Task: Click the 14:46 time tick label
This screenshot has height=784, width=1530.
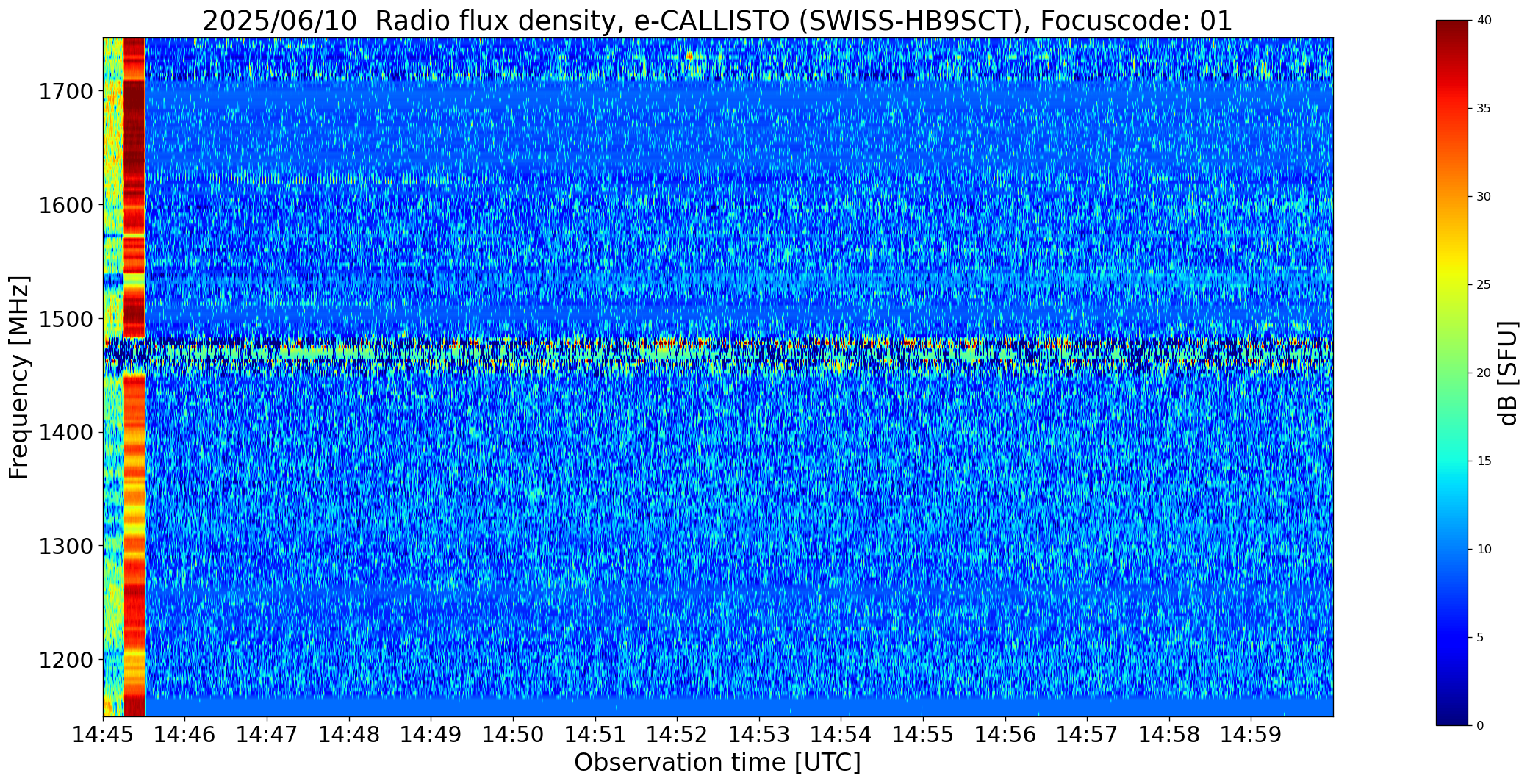Action: tap(185, 734)
